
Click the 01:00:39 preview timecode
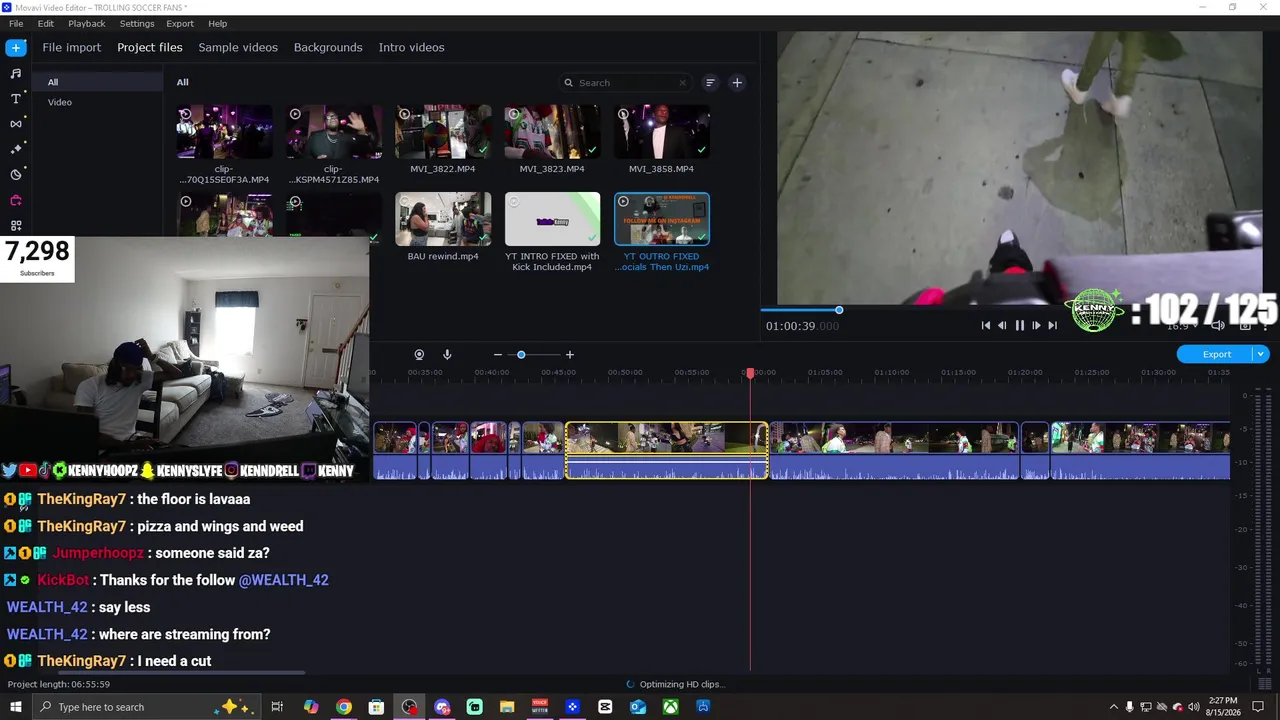tap(802, 326)
